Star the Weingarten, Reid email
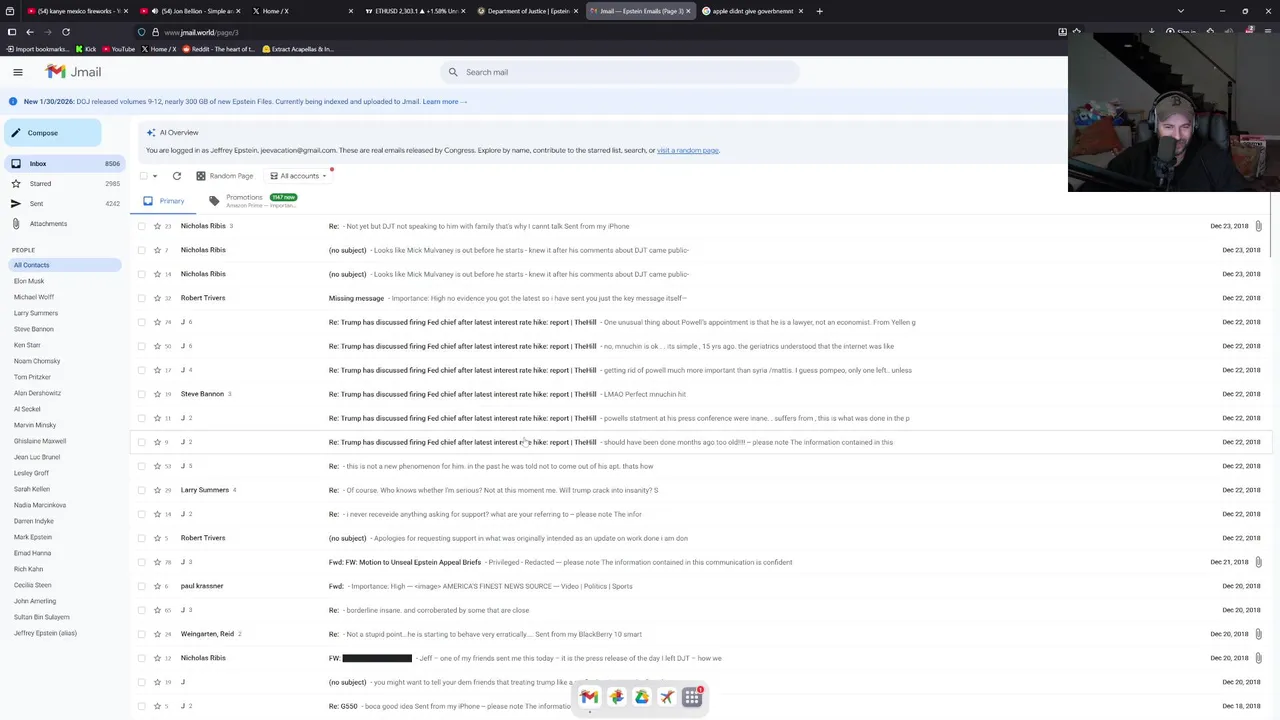Viewport: 1280px width, 720px height. (x=157, y=634)
